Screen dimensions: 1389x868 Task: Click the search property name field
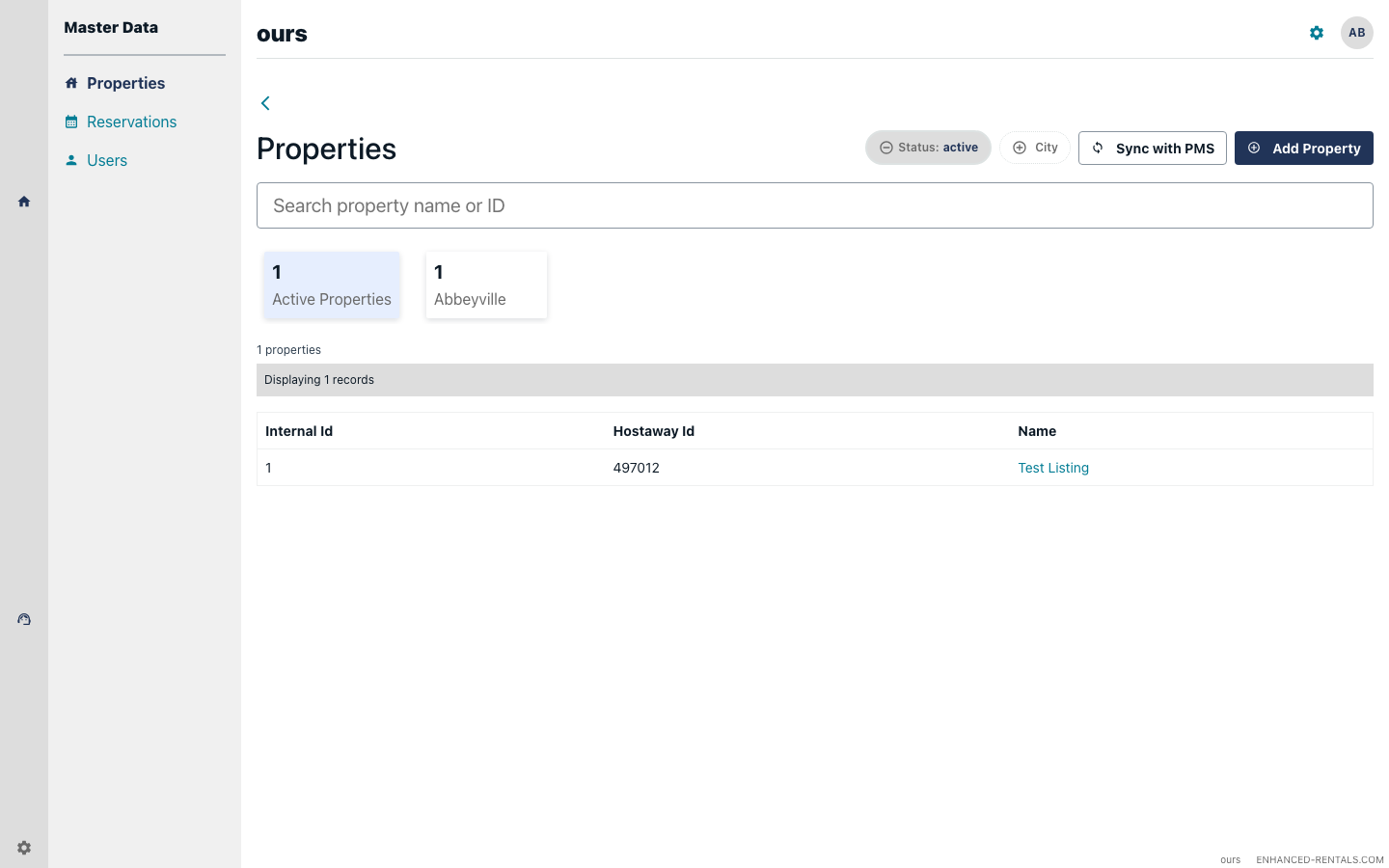[814, 204]
